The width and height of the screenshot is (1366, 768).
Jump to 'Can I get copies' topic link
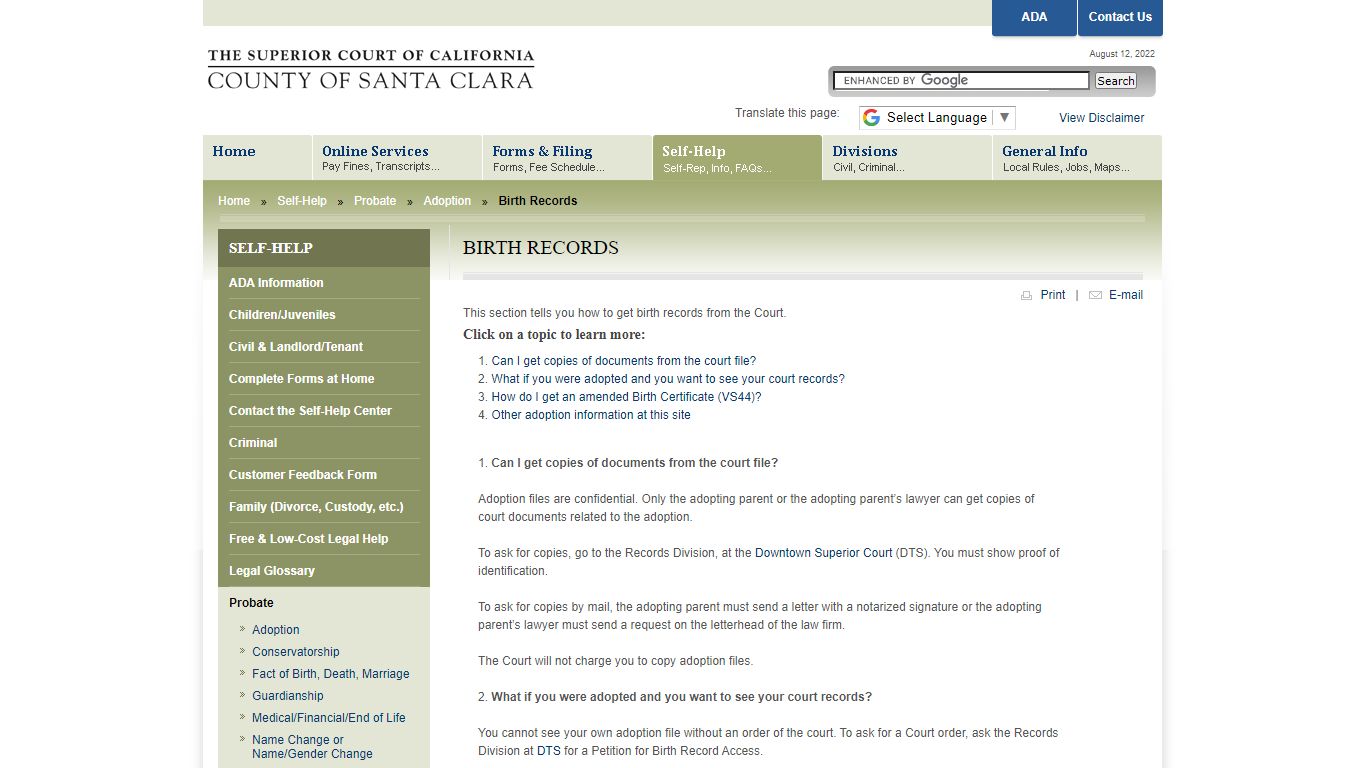pyautogui.click(x=624, y=361)
